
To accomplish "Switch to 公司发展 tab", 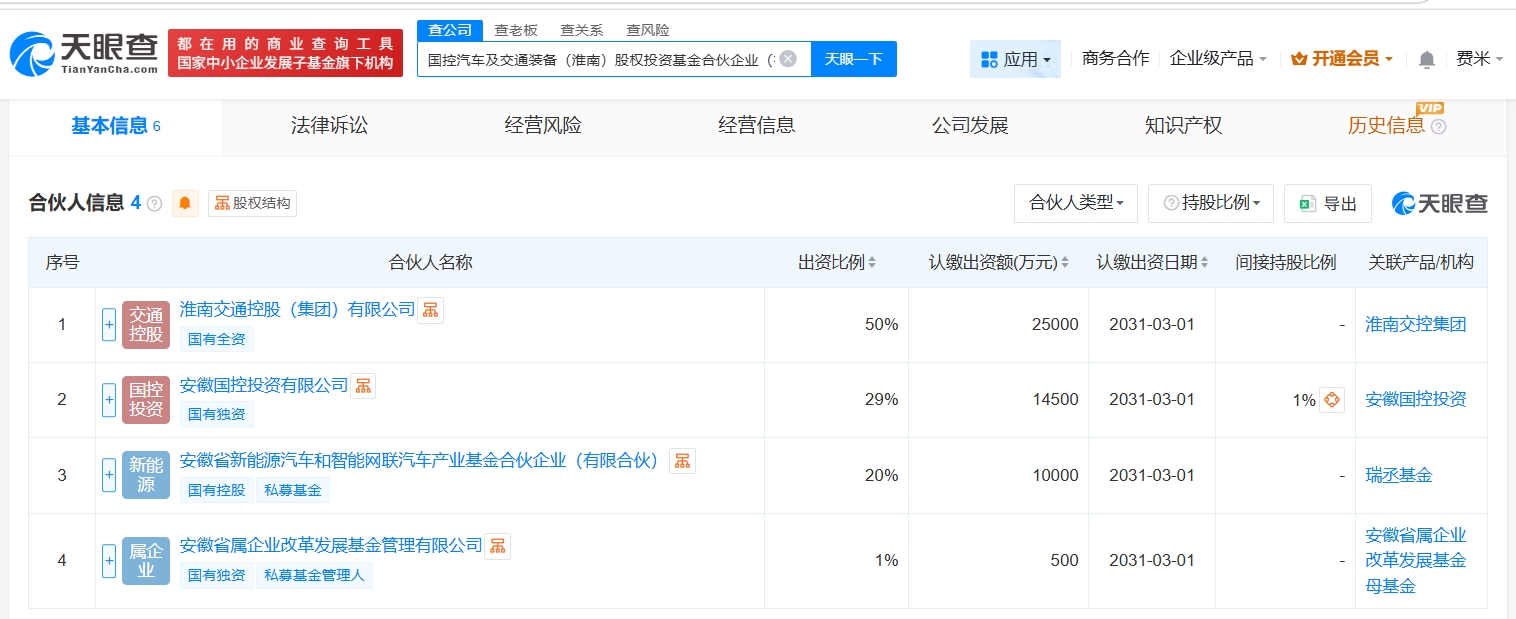I will (970, 126).
